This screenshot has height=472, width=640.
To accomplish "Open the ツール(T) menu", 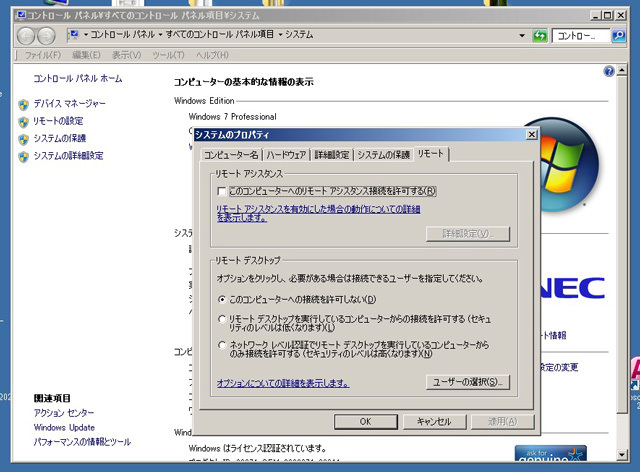I will 168,55.
